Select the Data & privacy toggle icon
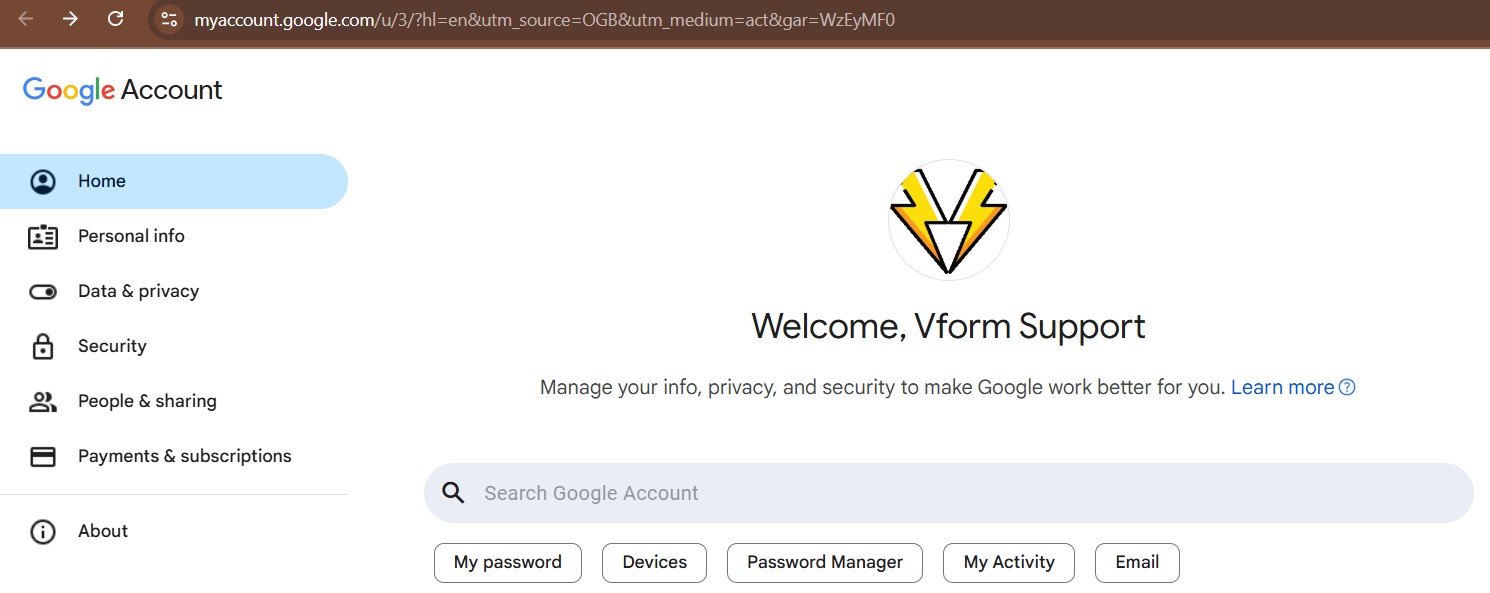Image resolution: width=1490 pixels, height=593 pixels. pyautogui.click(x=42, y=291)
